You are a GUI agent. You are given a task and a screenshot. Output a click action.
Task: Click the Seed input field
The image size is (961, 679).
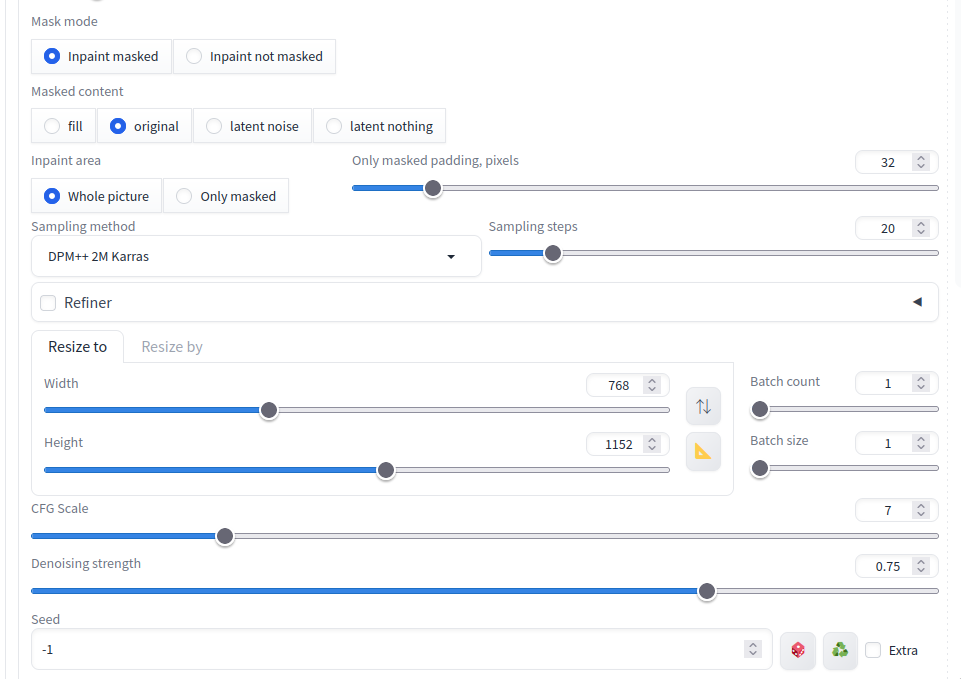[390, 650]
